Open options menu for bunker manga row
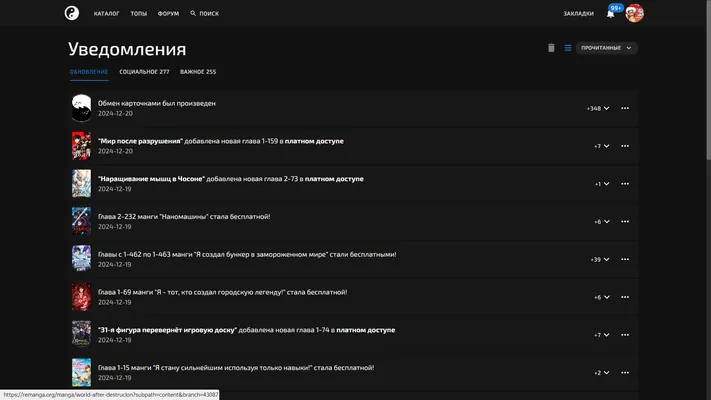This screenshot has width=711, height=400. click(625, 259)
